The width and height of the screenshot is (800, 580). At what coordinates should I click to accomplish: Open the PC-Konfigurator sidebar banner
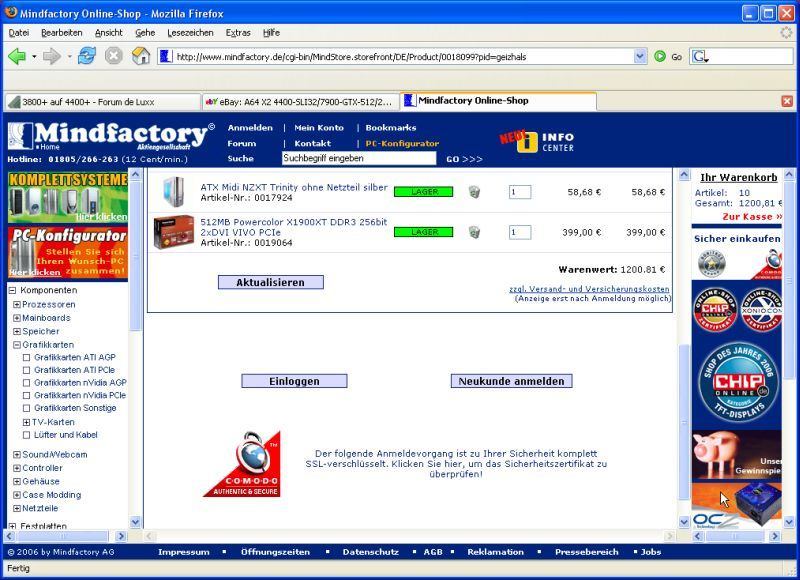(67, 253)
